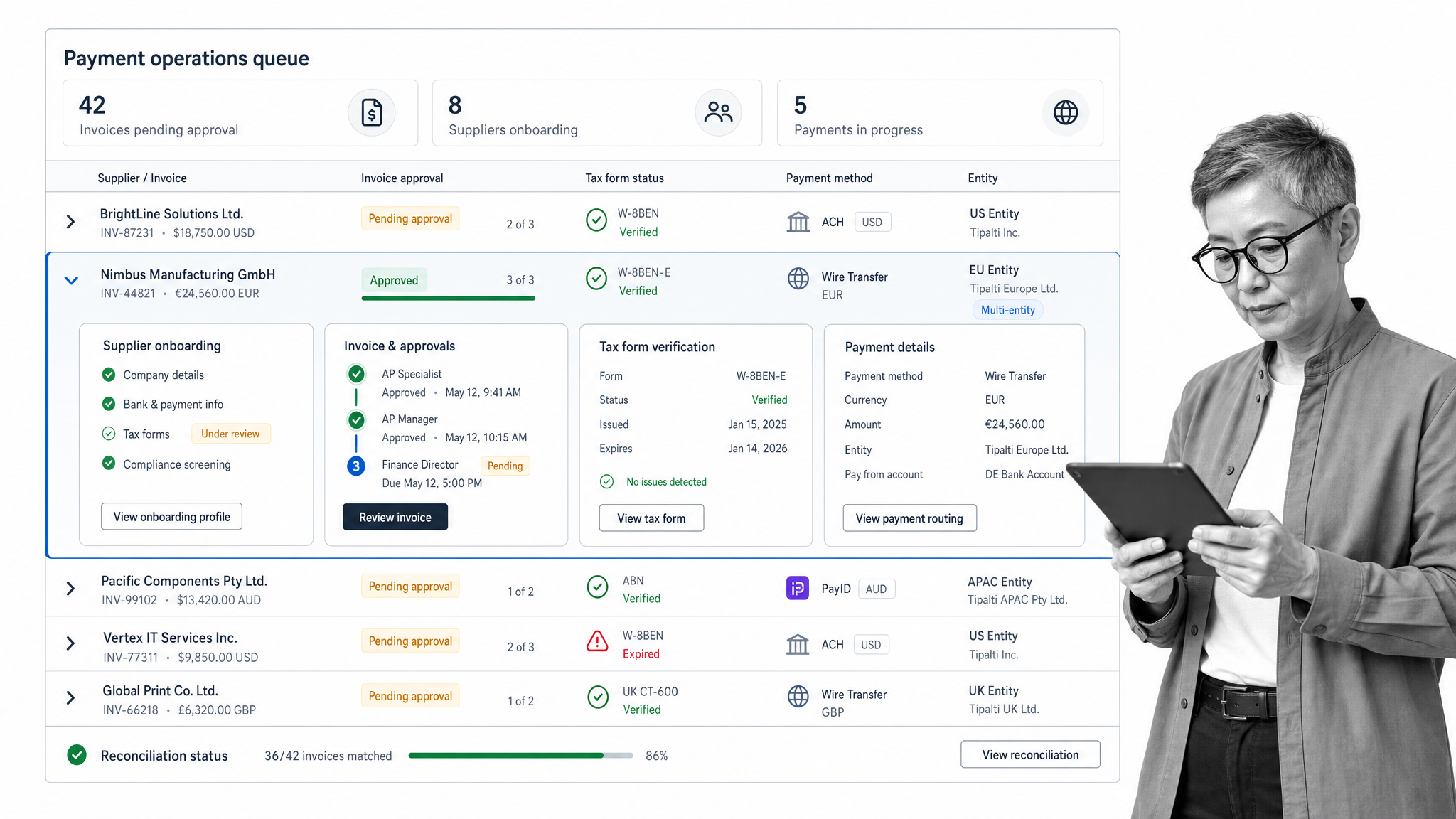Click the bank icon in Vertex IT Services row
Screen dimensions: 1456x819
[798, 645]
